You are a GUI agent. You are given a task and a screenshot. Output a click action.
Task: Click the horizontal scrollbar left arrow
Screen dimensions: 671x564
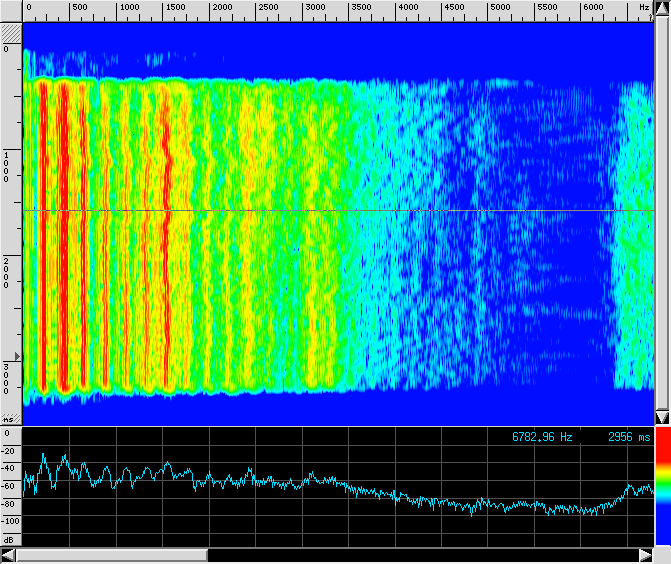coord(9,555)
